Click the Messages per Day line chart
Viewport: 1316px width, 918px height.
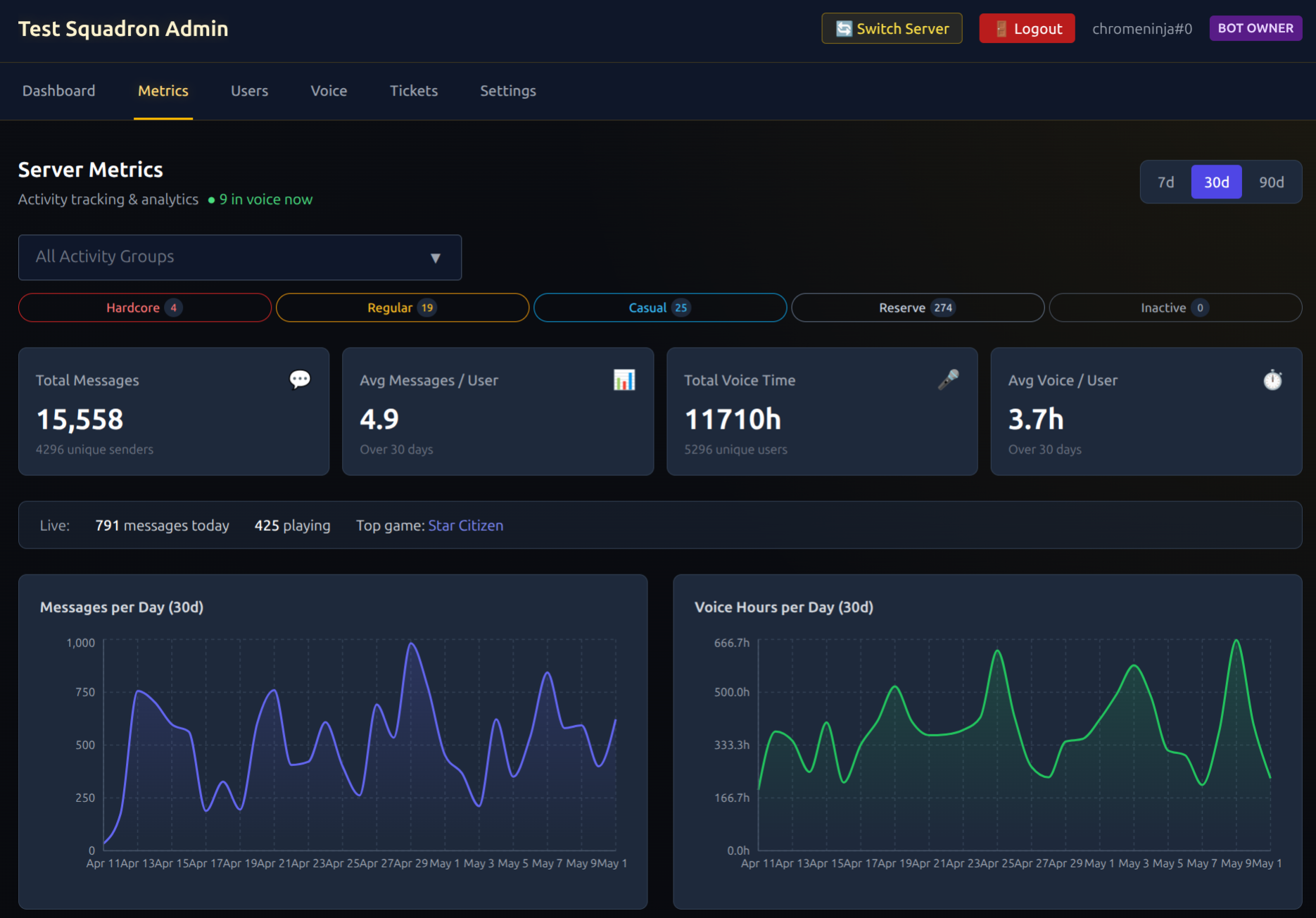coord(360,745)
